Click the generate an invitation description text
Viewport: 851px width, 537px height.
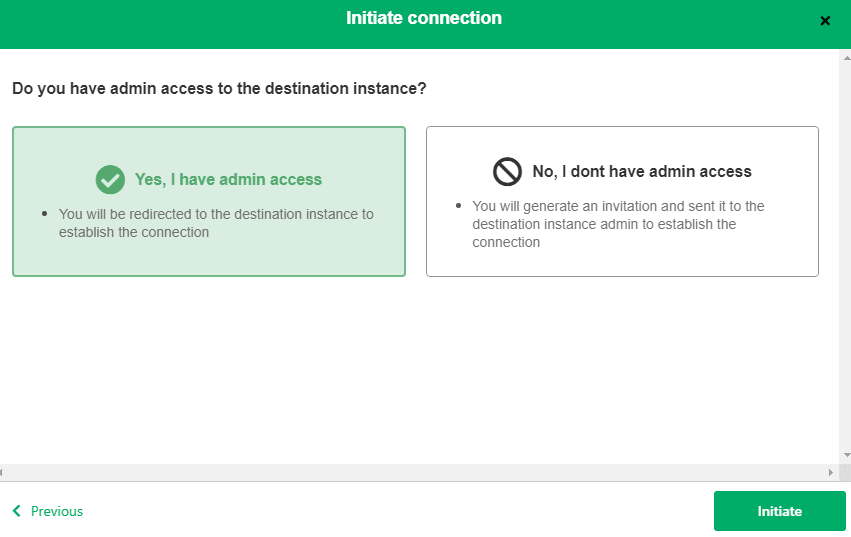pyautogui.click(x=618, y=224)
